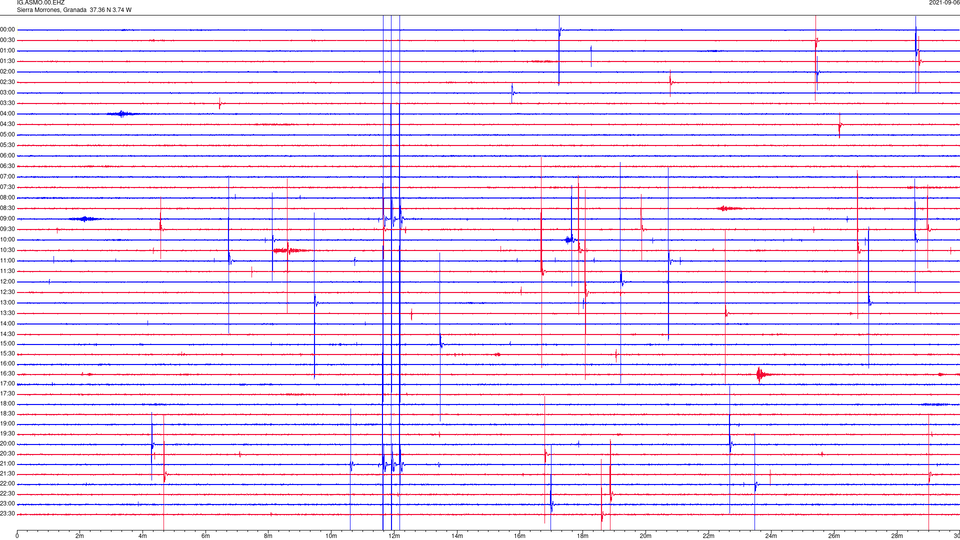Select the 03:00 time label

(x=8, y=92)
